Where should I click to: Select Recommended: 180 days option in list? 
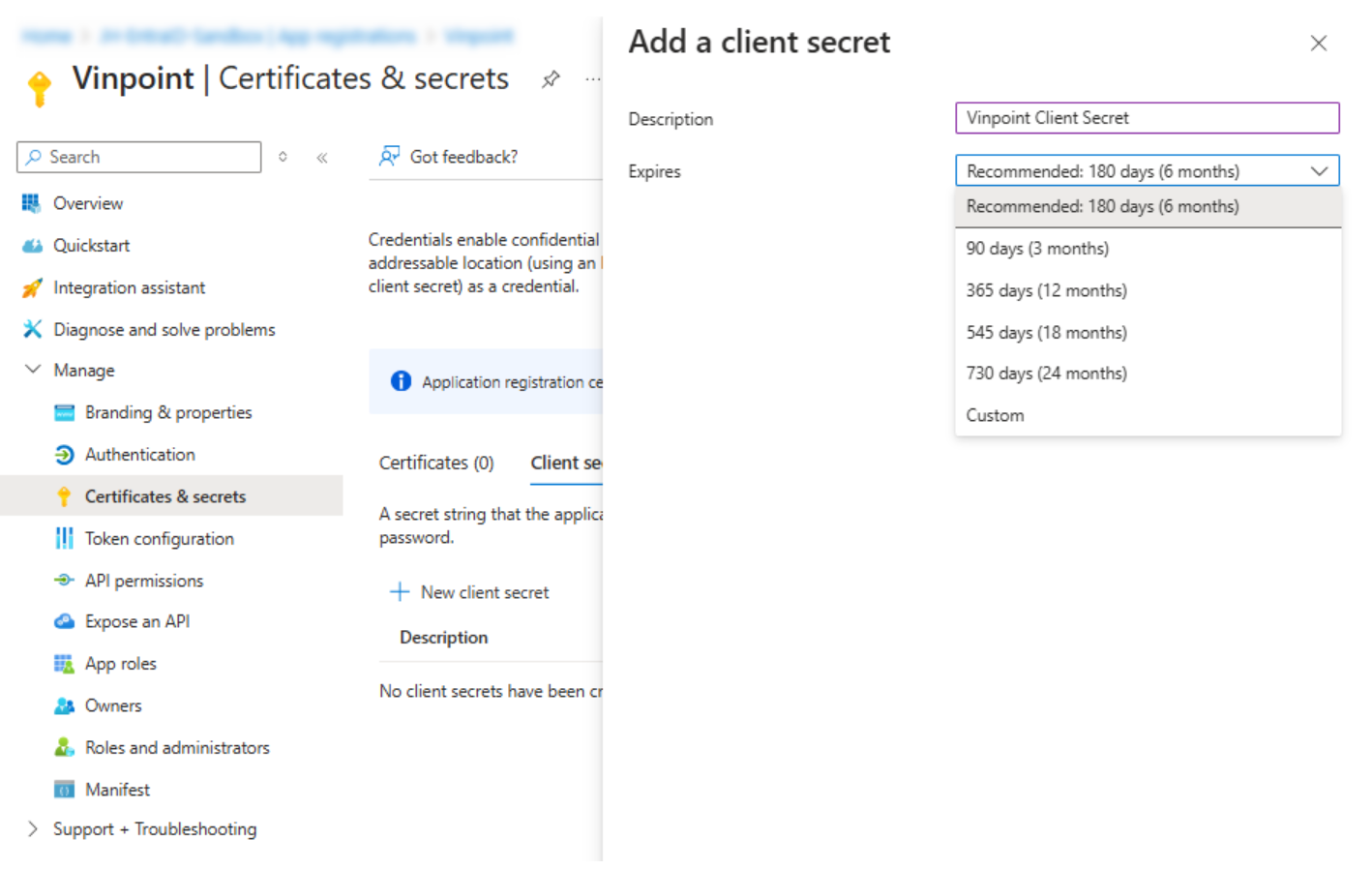tap(1148, 207)
